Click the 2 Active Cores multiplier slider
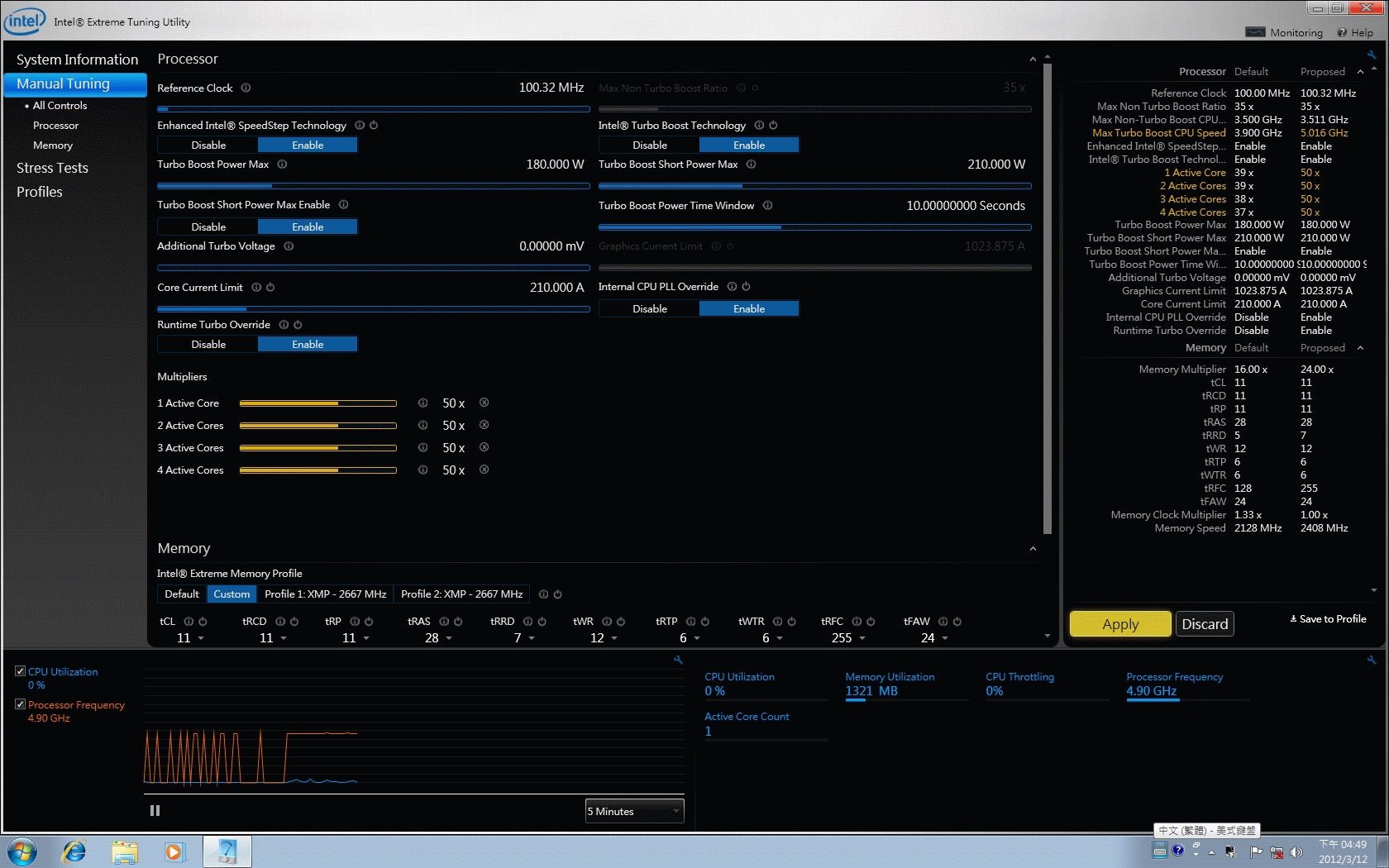 [x=317, y=426]
